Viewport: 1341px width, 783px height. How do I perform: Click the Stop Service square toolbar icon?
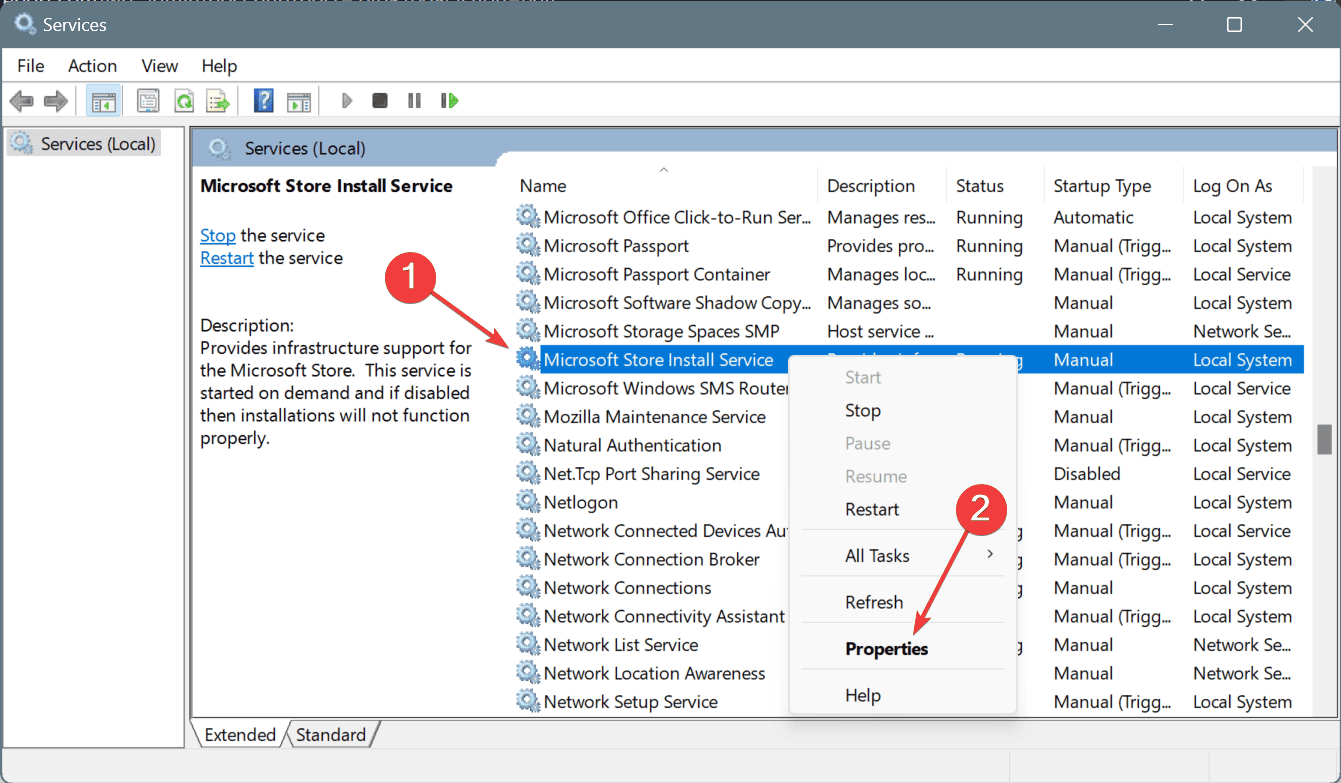pos(380,101)
